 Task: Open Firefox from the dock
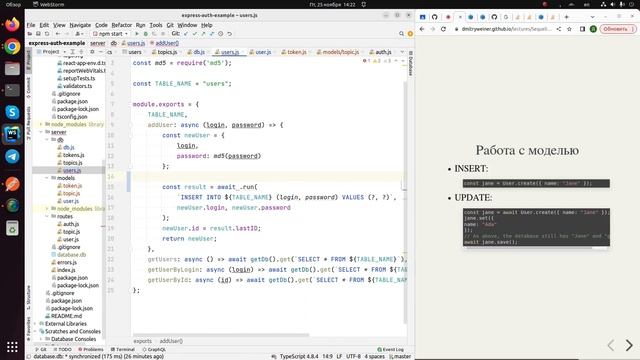[x=12, y=24]
